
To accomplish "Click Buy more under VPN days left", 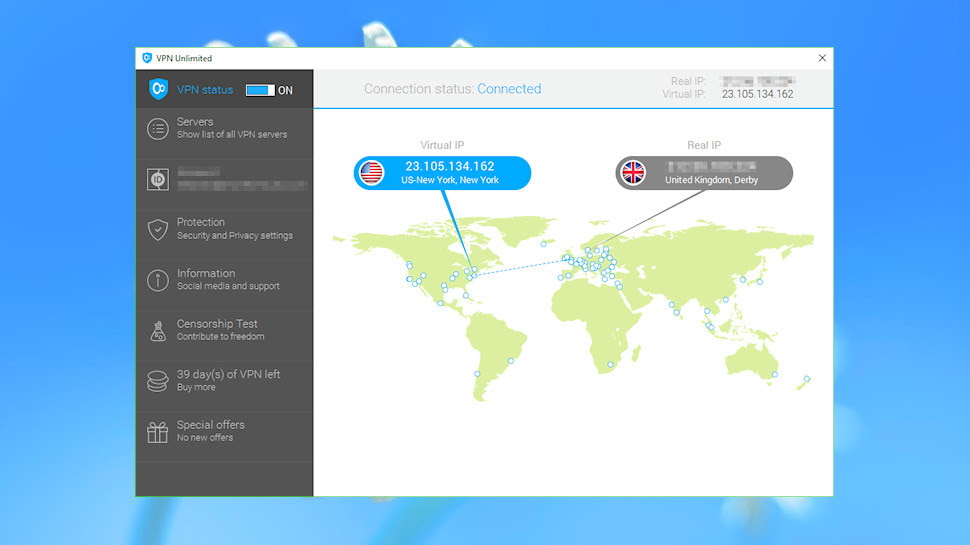I will click(x=196, y=387).
